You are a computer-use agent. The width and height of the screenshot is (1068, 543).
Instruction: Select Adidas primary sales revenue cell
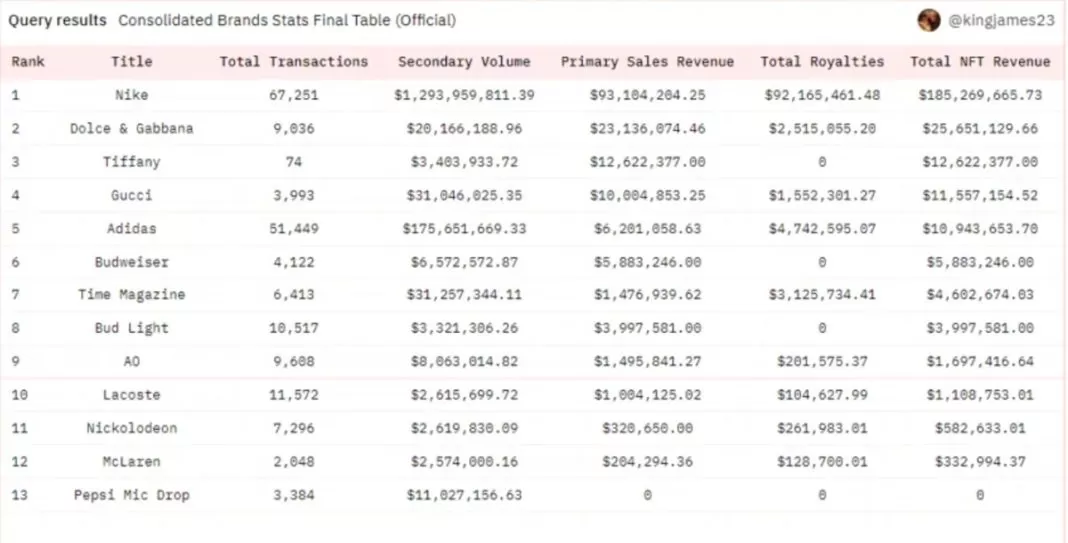647,229
